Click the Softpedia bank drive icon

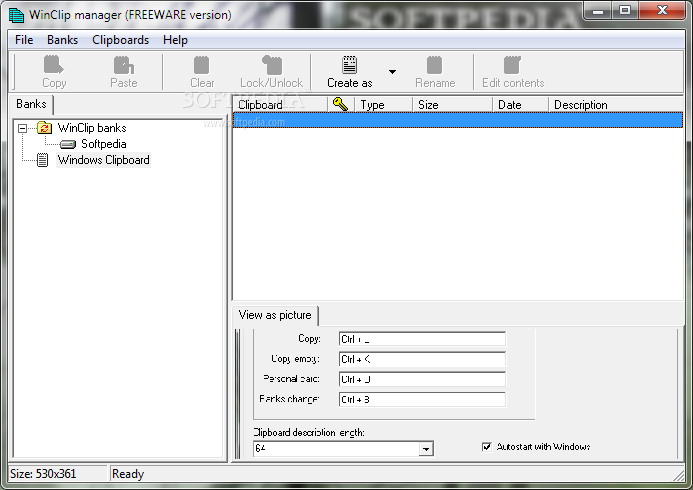coord(68,144)
